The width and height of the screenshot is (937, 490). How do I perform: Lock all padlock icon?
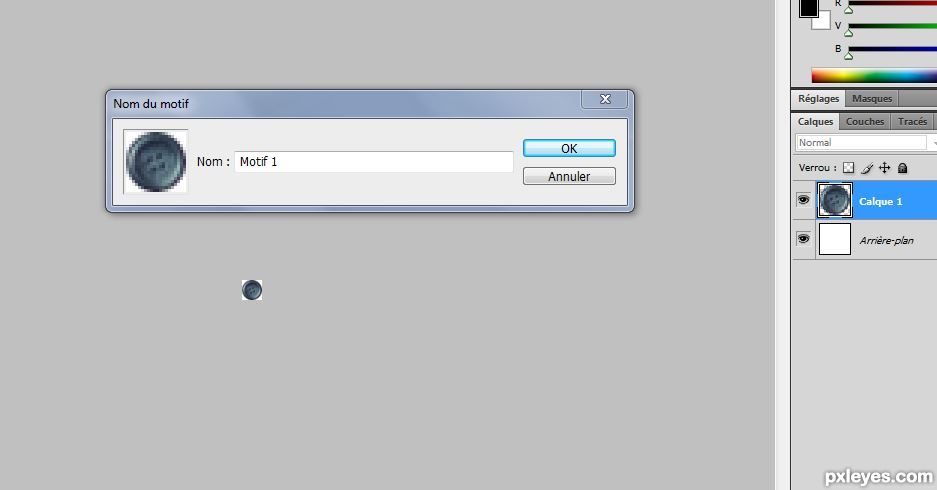pyautogui.click(x=902, y=168)
